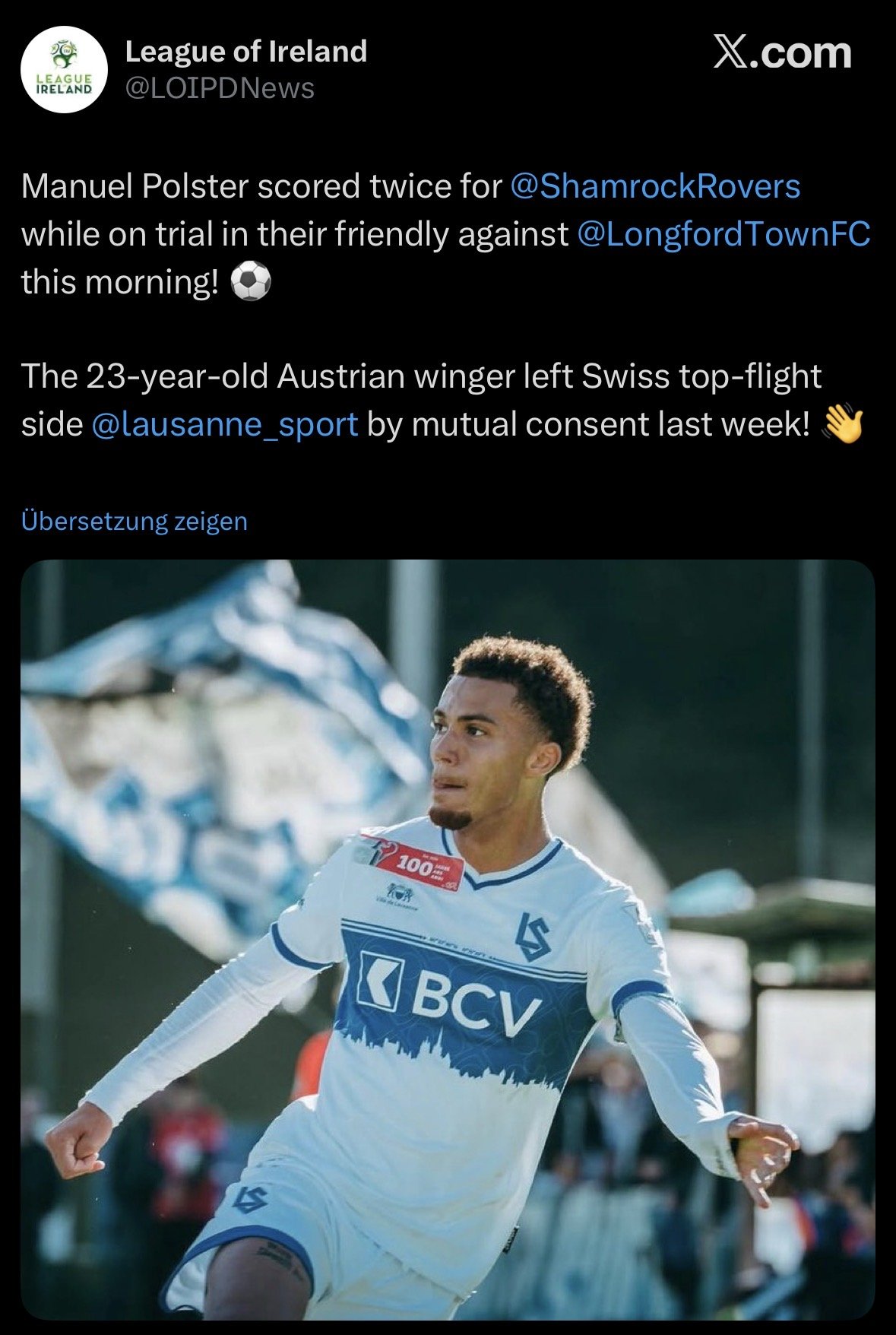The width and height of the screenshot is (896, 1335).
Task: Open the League of Ireland profile avatar
Action: click(64, 69)
